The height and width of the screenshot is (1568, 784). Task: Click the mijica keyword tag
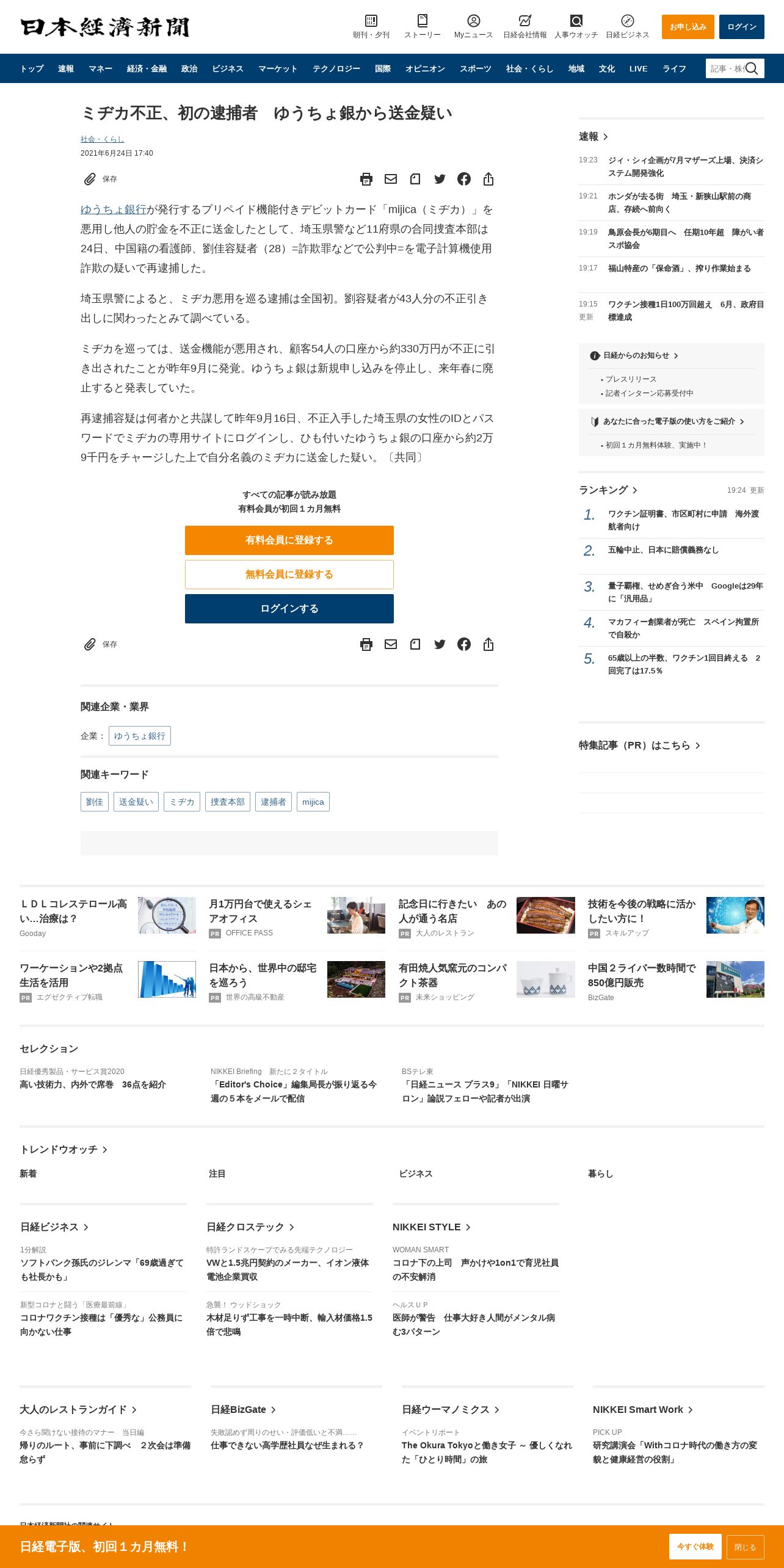[313, 802]
